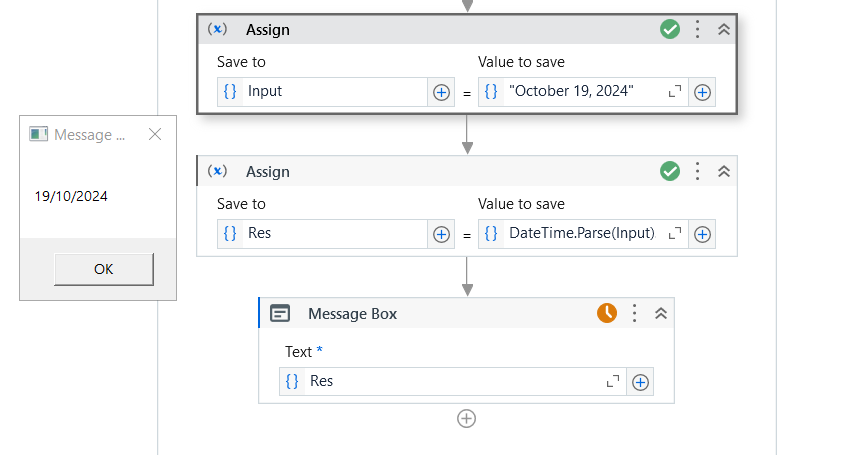Collapse the Assign activity that saves to Input

724,29
